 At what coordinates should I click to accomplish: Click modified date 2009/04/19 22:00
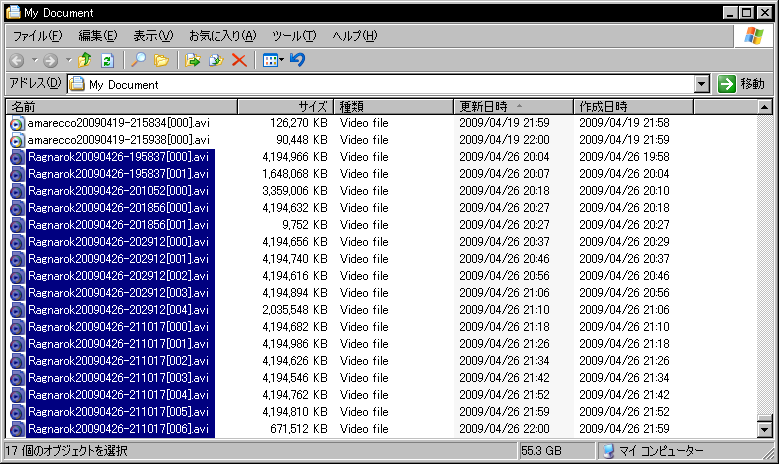504,140
